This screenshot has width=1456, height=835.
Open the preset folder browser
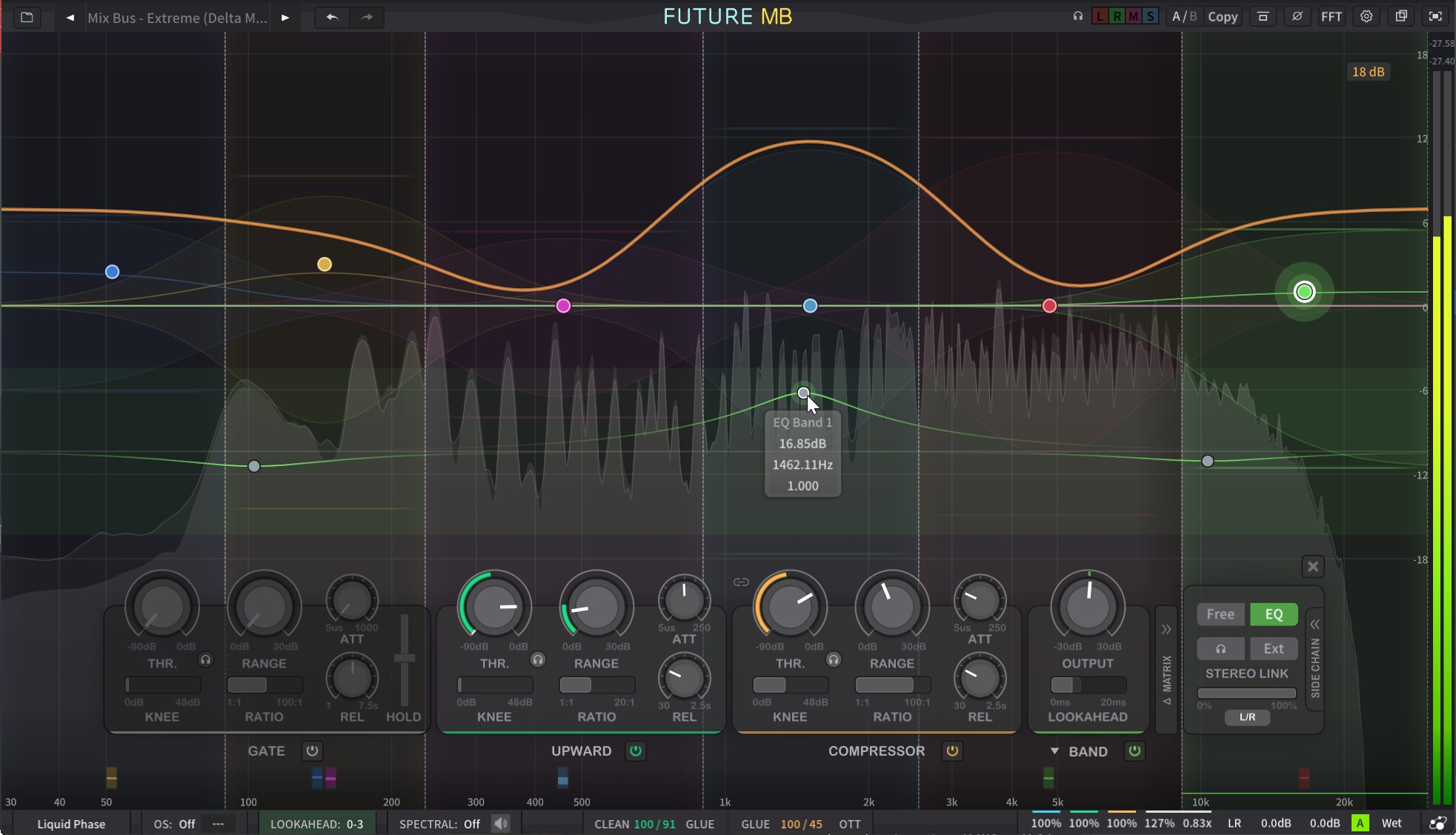(27, 17)
